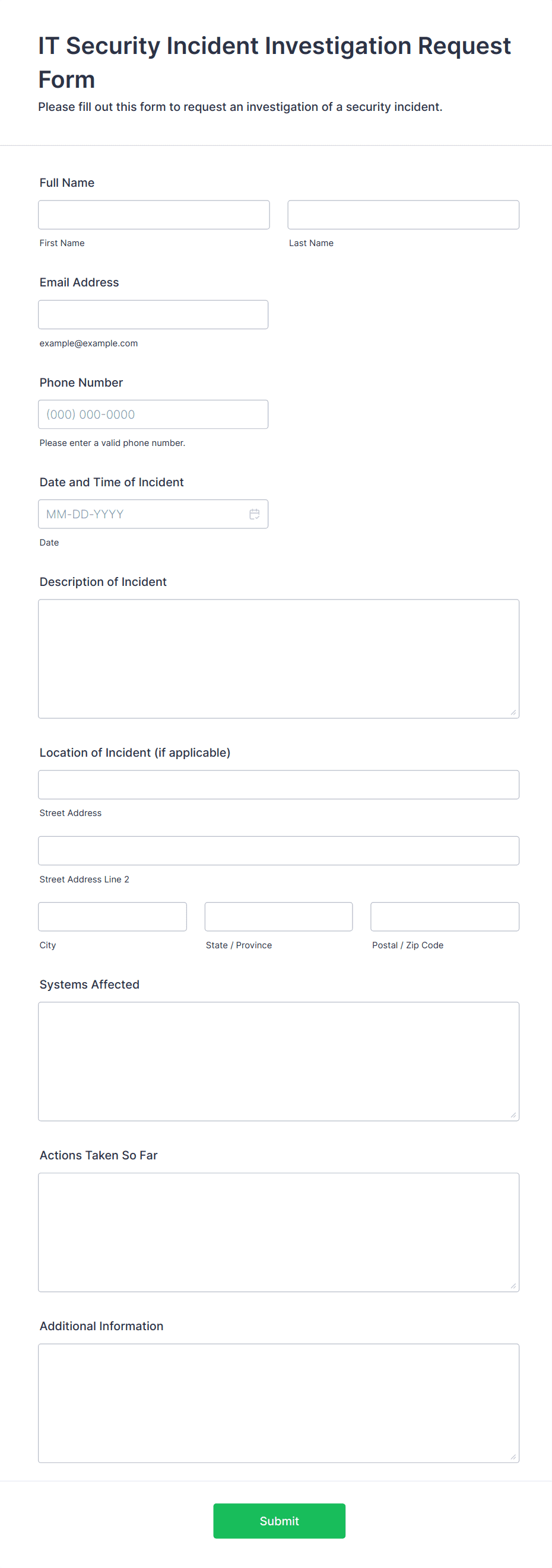Click the Additional Information resize handle
Image resolution: width=552 pixels, height=1568 pixels.
click(513, 1457)
